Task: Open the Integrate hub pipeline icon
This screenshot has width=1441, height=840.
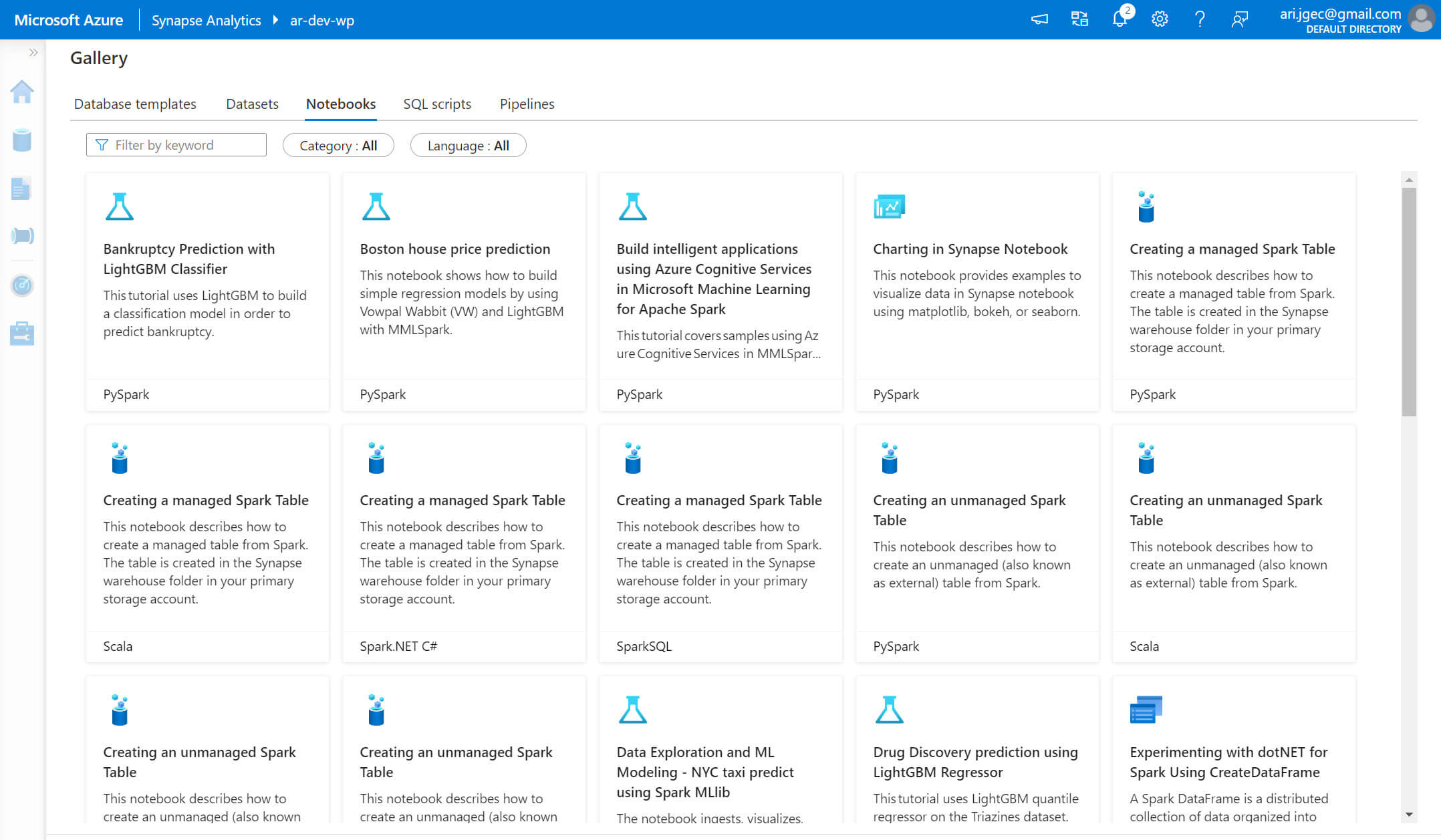Action: [22, 236]
